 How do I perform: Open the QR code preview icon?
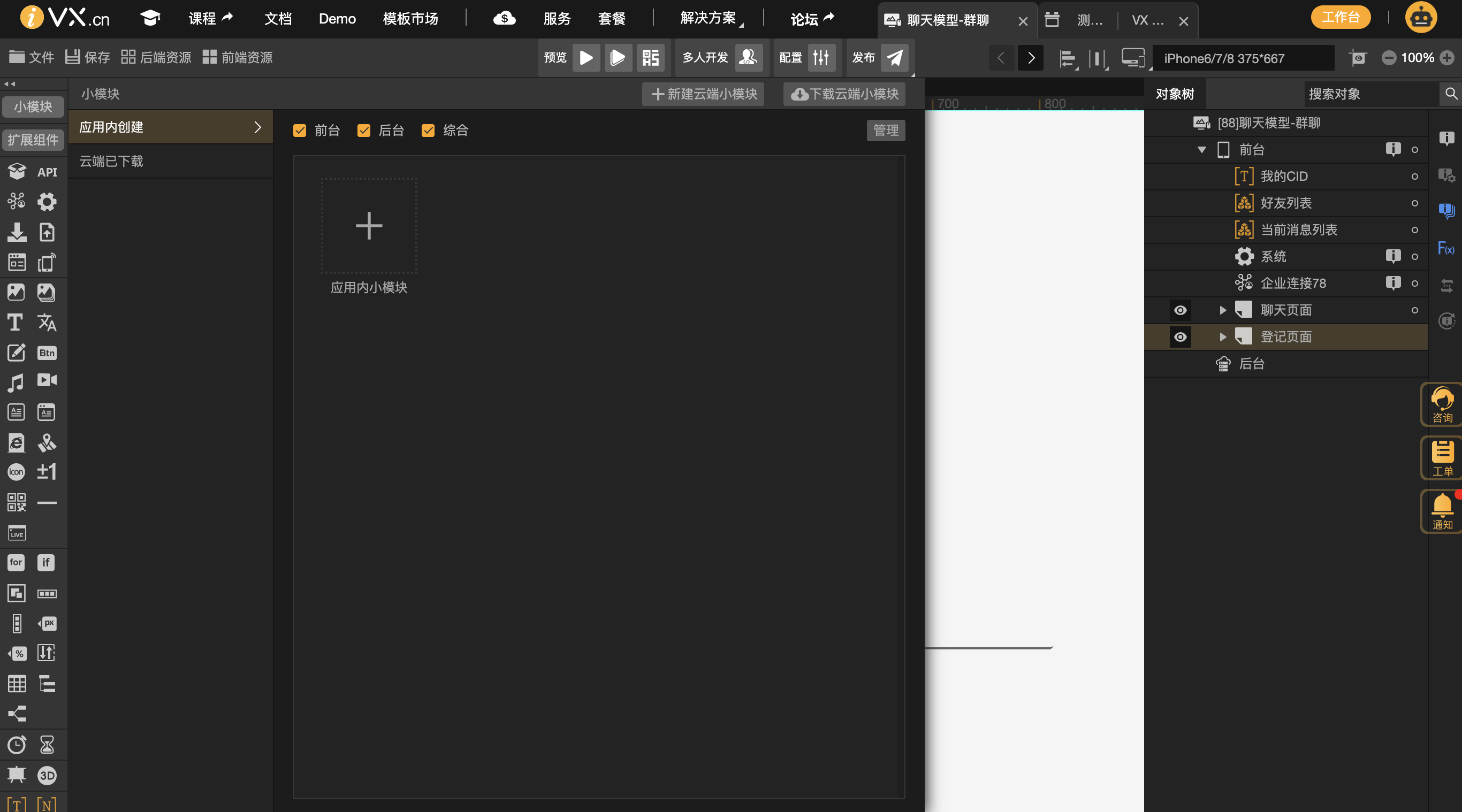650,58
